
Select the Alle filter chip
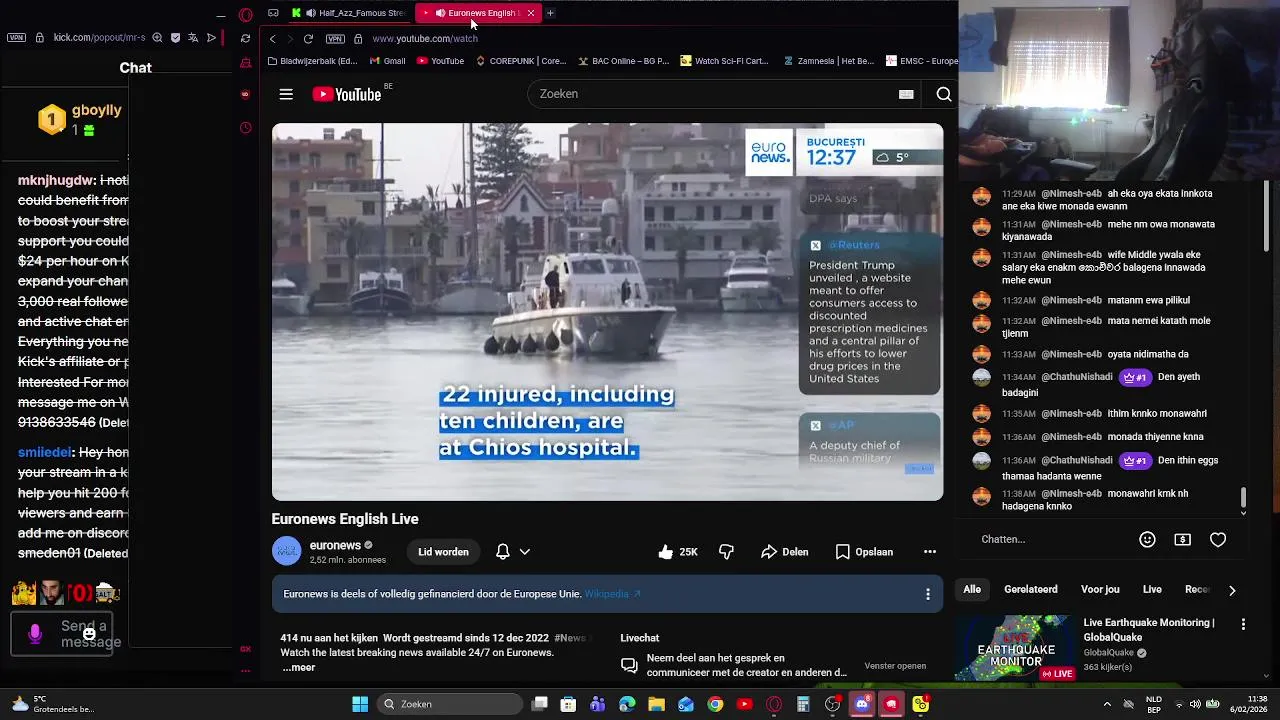(972, 590)
